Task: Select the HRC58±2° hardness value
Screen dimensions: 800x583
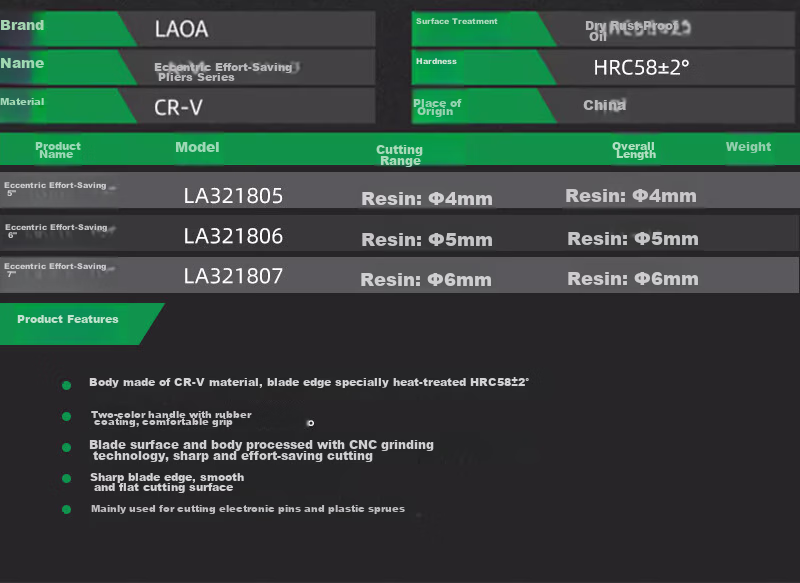Action: click(x=641, y=67)
